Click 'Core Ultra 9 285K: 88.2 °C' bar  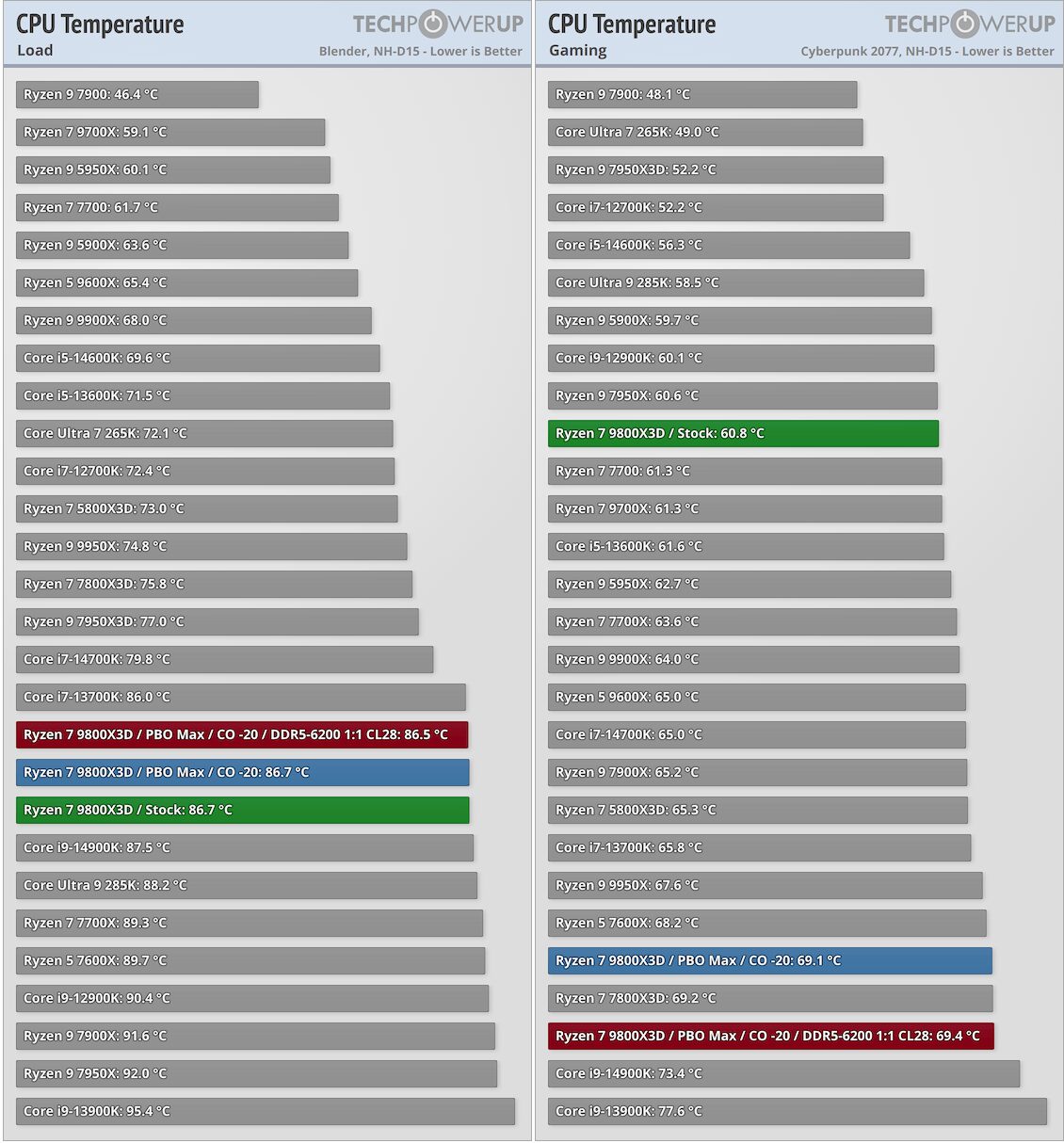pyautogui.click(x=247, y=885)
